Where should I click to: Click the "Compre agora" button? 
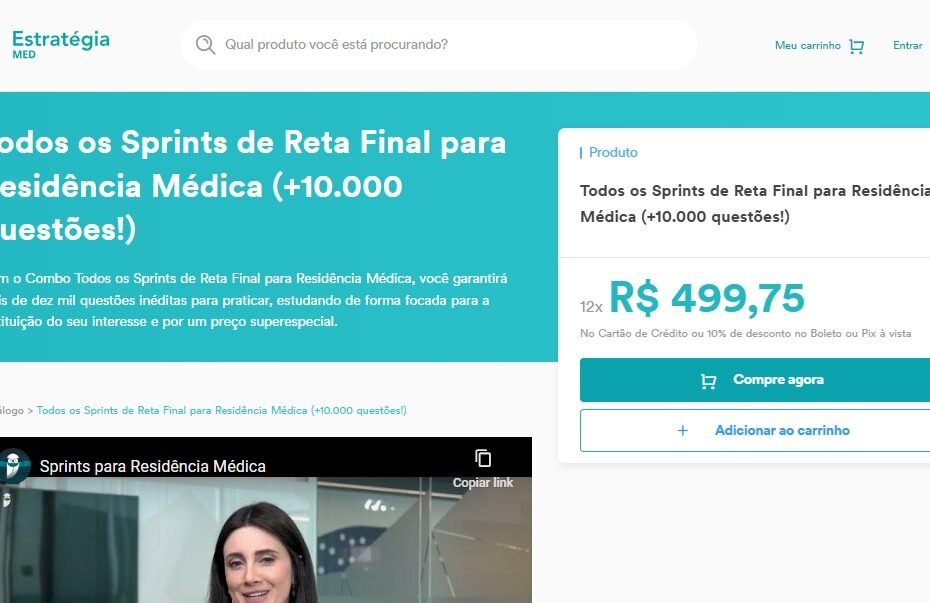(755, 380)
